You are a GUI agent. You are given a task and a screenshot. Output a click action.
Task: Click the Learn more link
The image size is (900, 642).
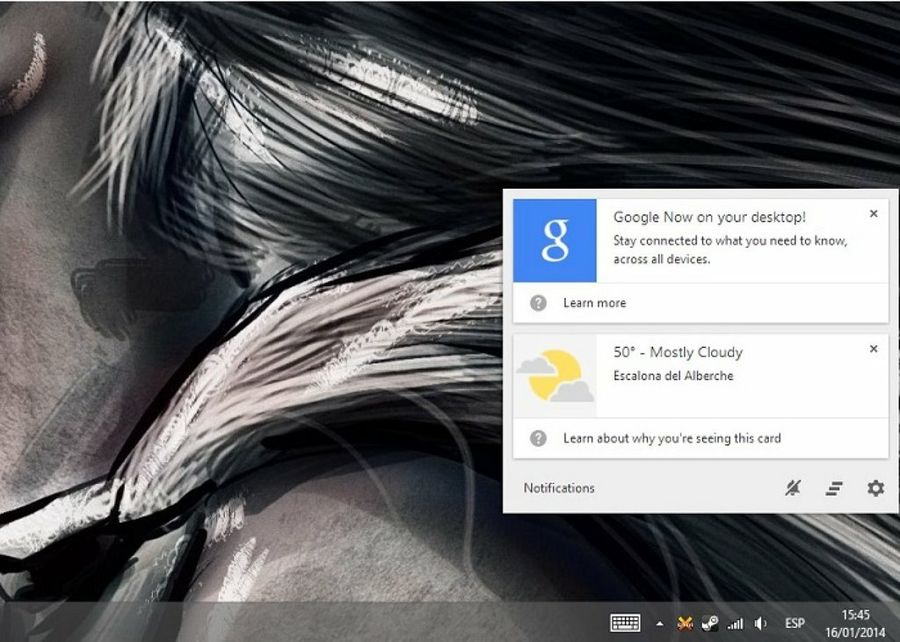[x=594, y=303]
